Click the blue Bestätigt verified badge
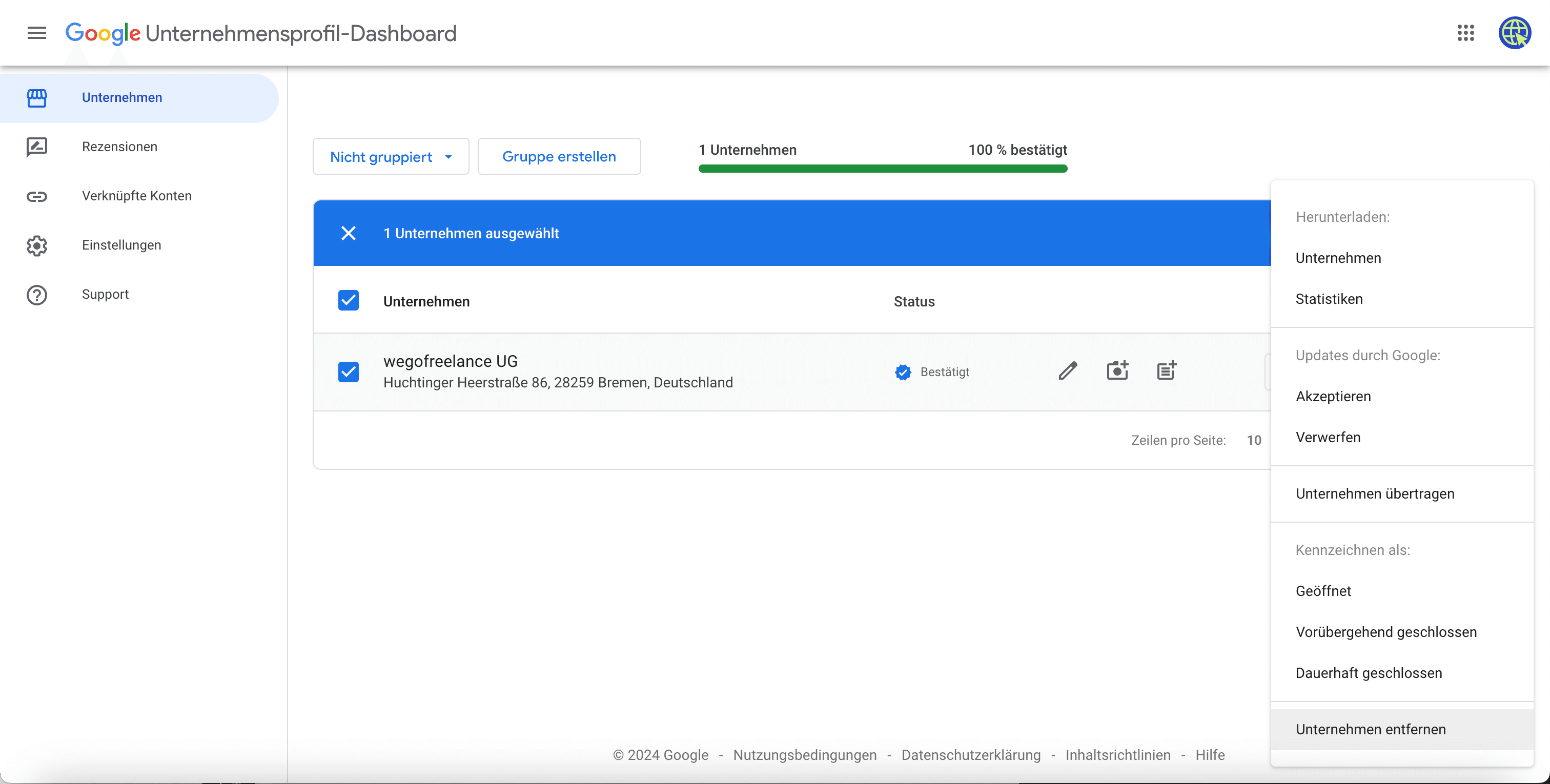The image size is (1550, 784). pyautogui.click(x=903, y=372)
